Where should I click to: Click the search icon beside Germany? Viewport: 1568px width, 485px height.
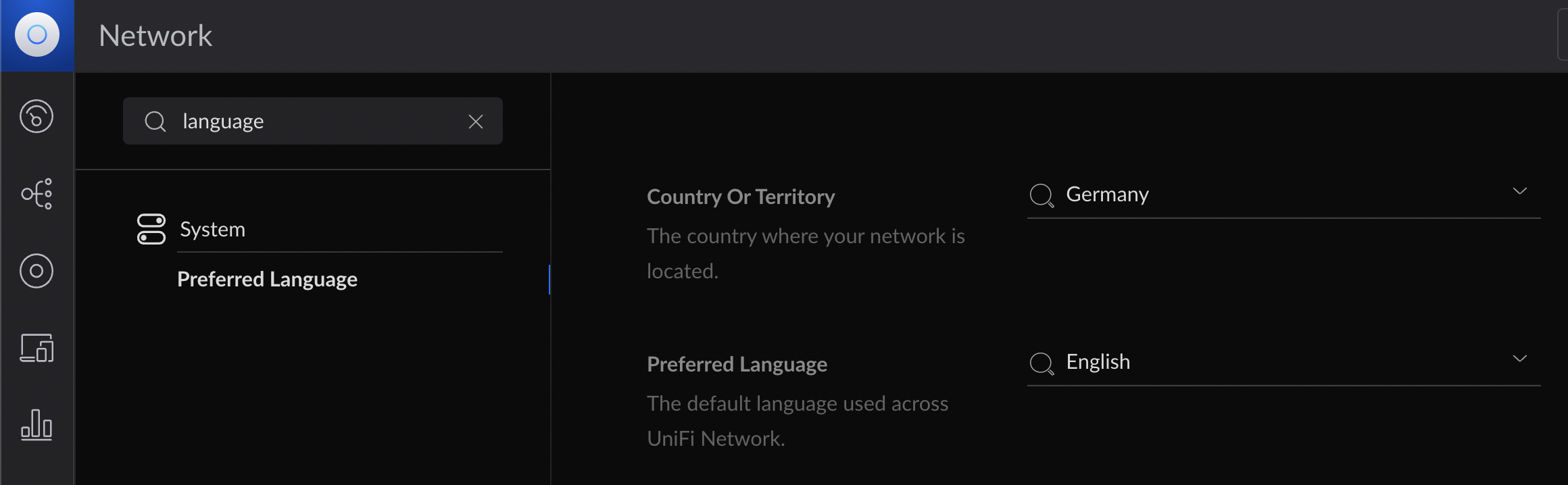point(1042,195)
